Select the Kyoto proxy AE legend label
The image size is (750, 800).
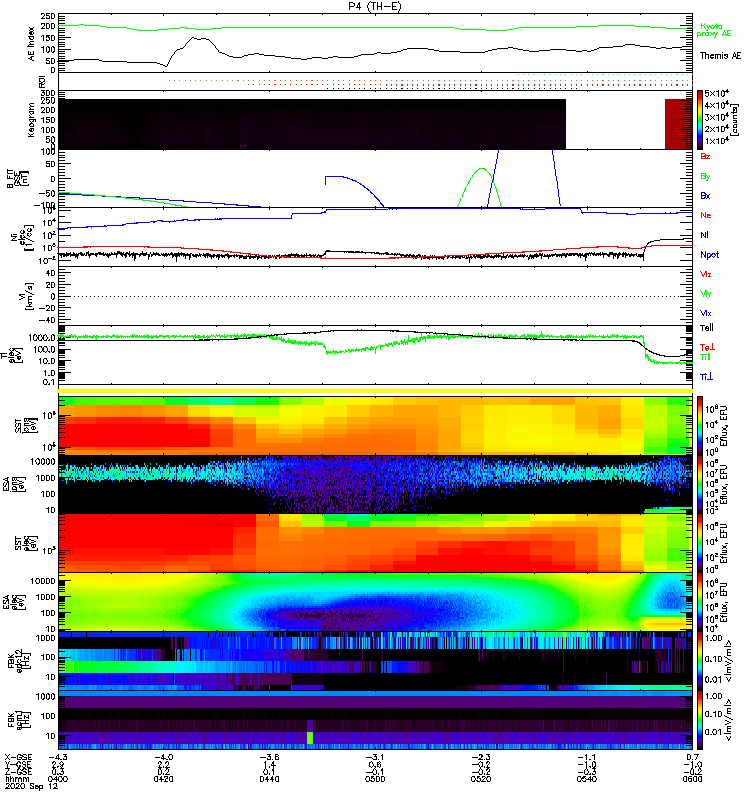714,30
